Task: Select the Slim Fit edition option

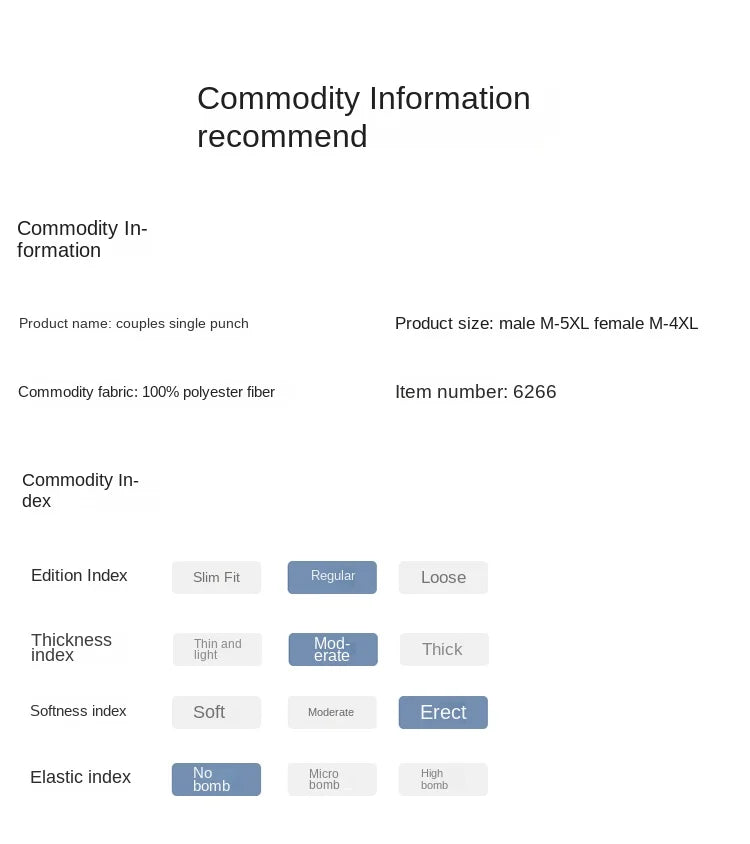Action: pyautogui.click(x=216, y=578)
